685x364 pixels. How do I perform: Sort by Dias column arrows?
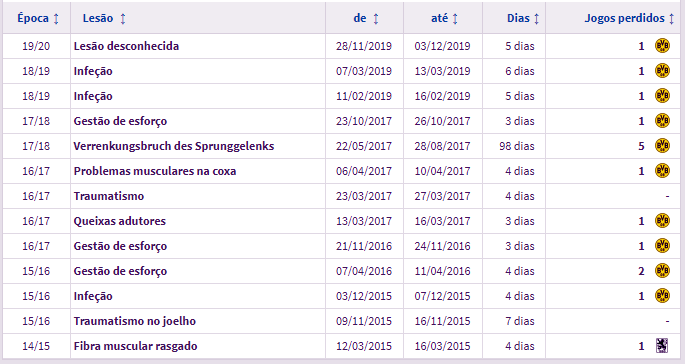click(536, 18)
